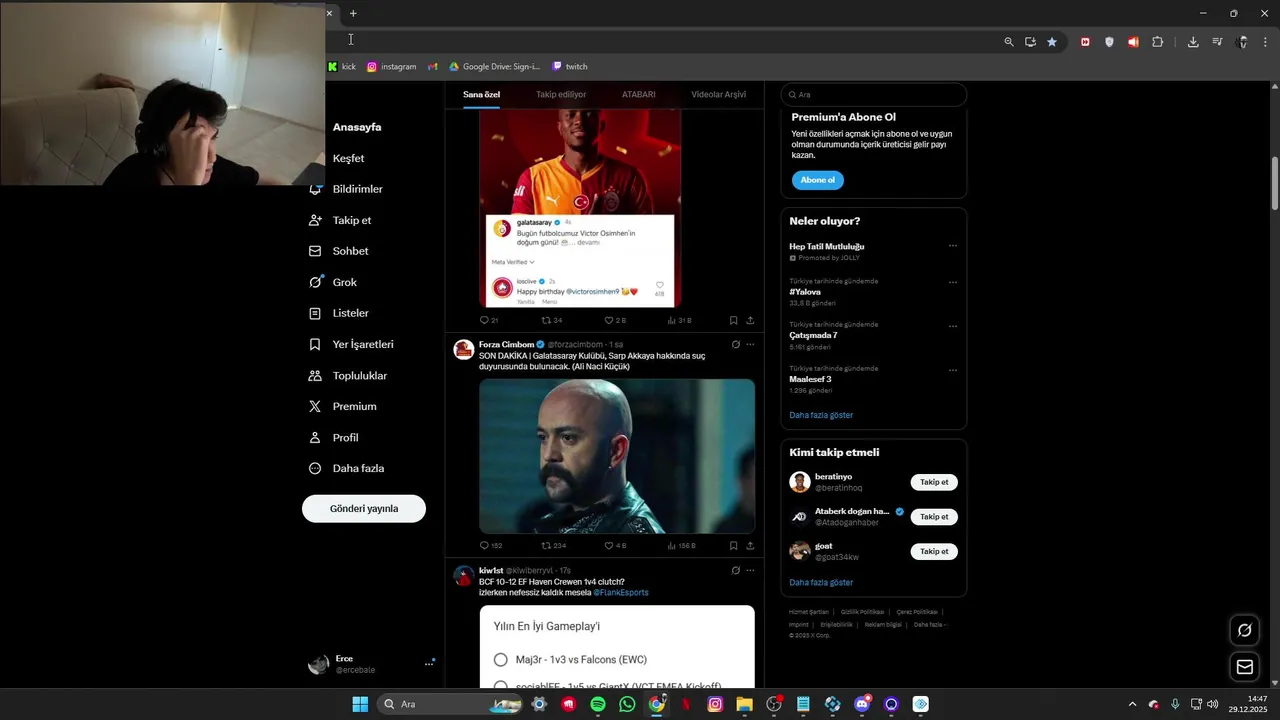
Task: Open the Premium sidebar entry
Action: tap(343, 406)
